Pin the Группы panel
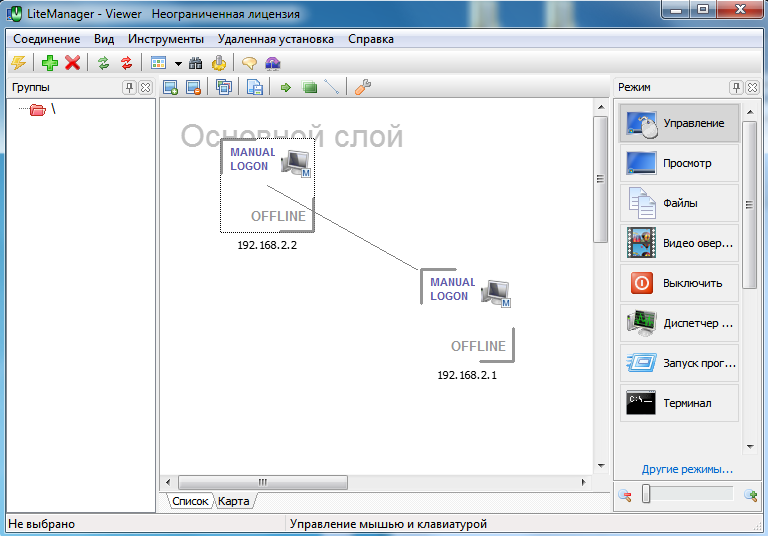The height and width of the screenshot is (536, 768). click(x=129, y=87)
